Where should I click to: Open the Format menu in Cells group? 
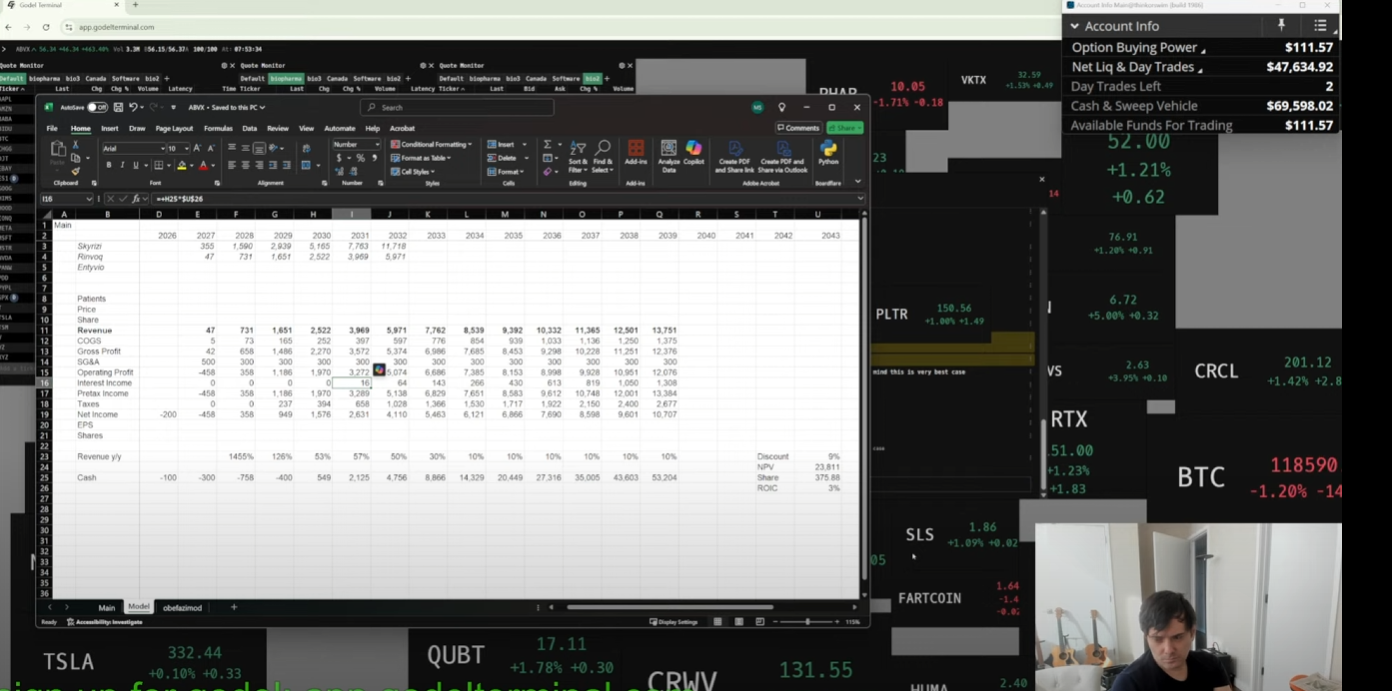(506, 171)
